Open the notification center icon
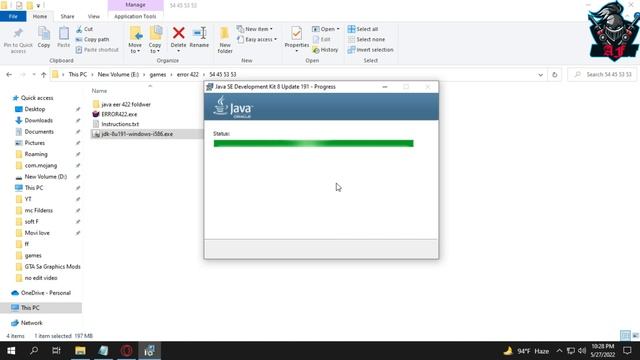 point(627,351)
